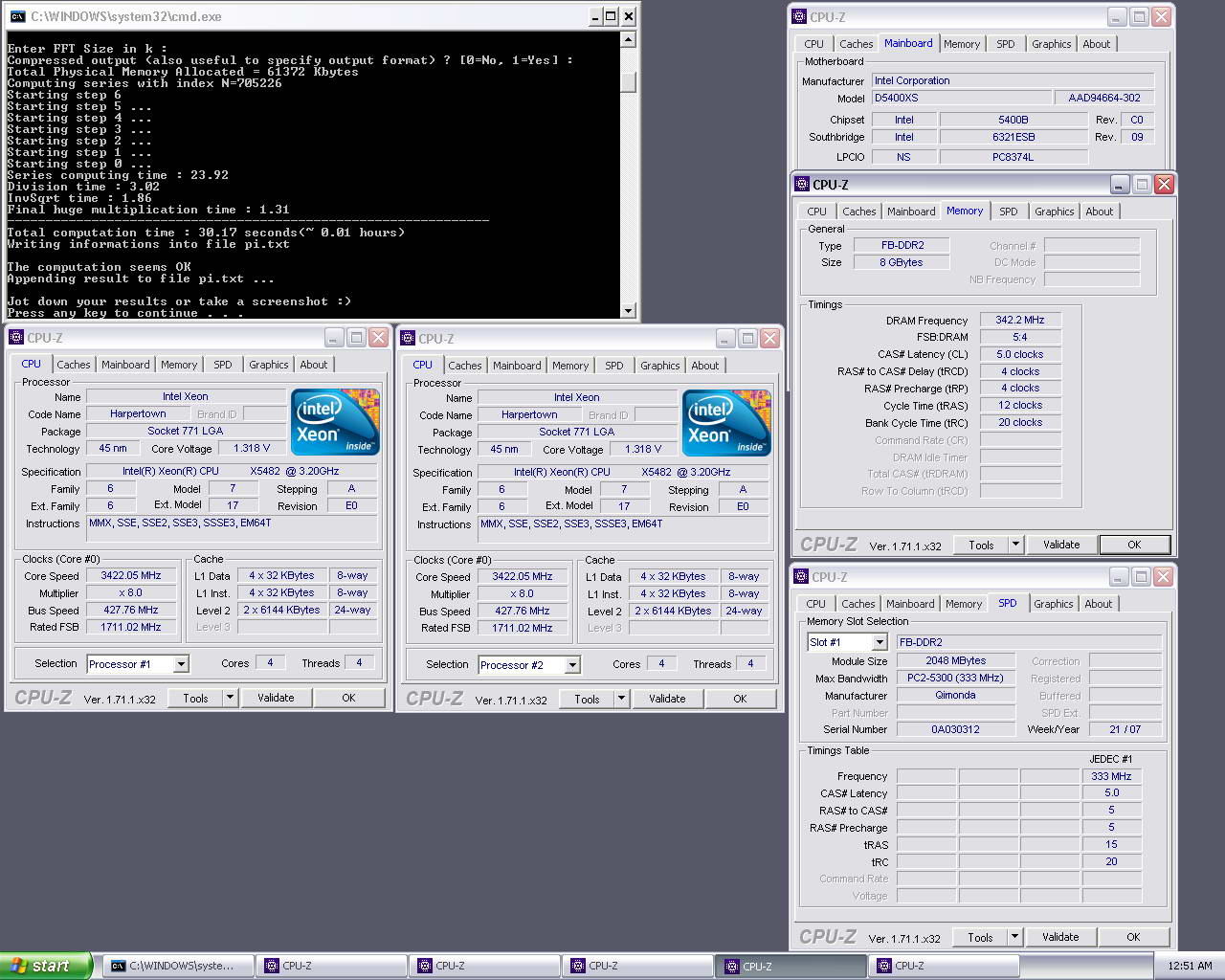Screen dimensions: 1225x980
Task: Click the cmd window scrollbar thumb
Action: (628, 81)
